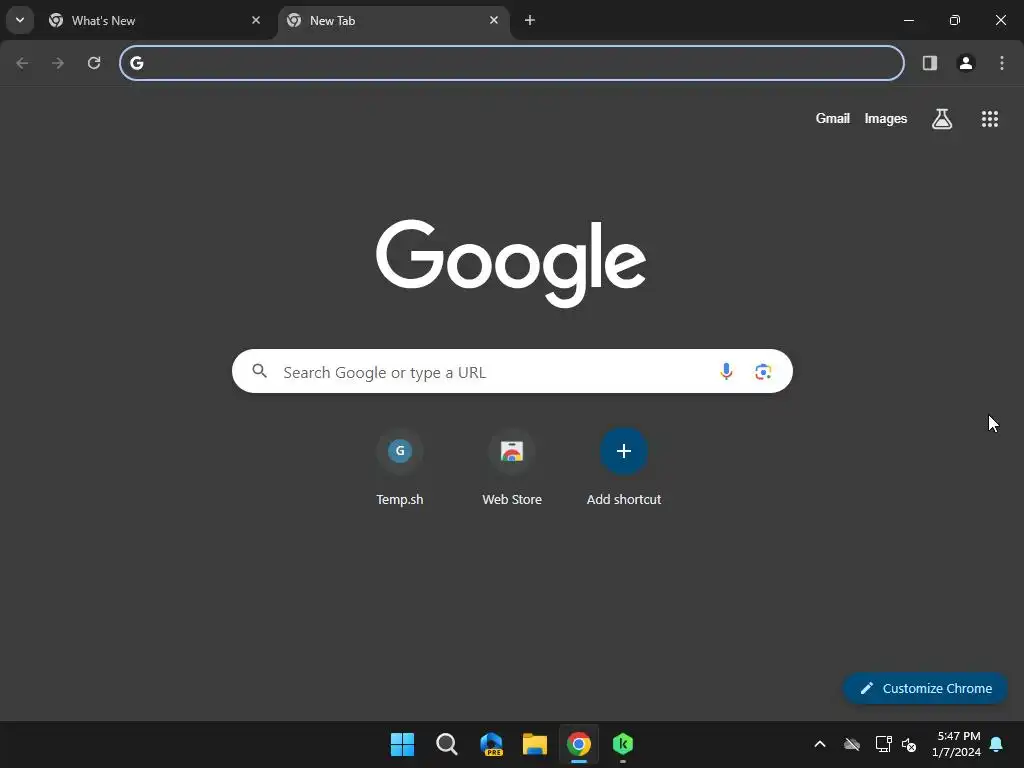Go forward with the forward arrow
Screen dimensions: 1024x768
[x=58, y=63]
